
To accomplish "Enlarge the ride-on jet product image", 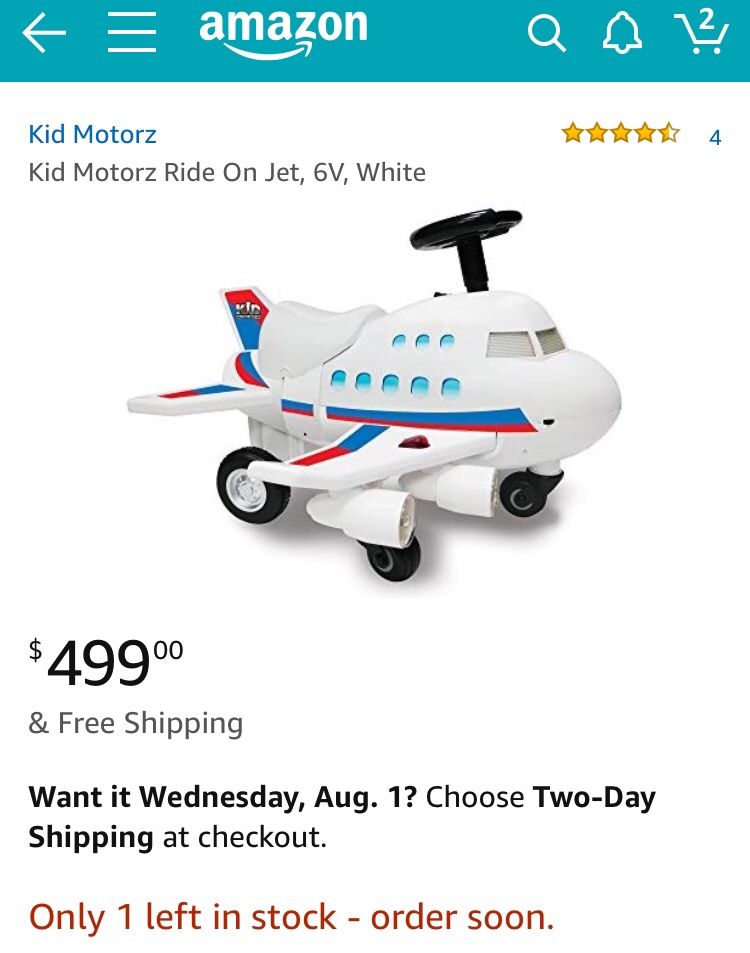I will pos(374,395).
